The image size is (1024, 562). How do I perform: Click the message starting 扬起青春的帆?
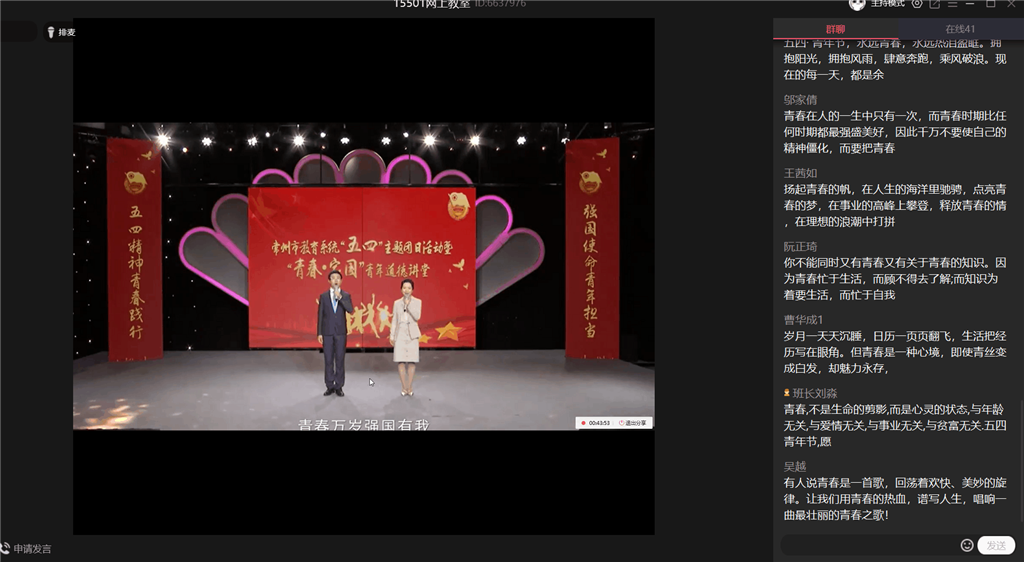[895, 206]
